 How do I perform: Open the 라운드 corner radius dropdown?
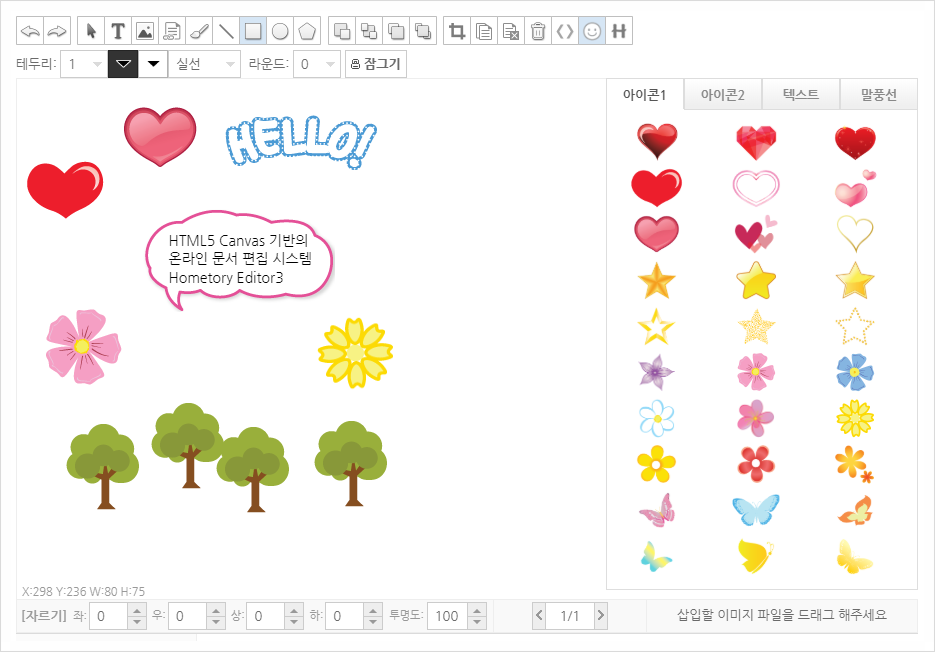click(317, 64)
